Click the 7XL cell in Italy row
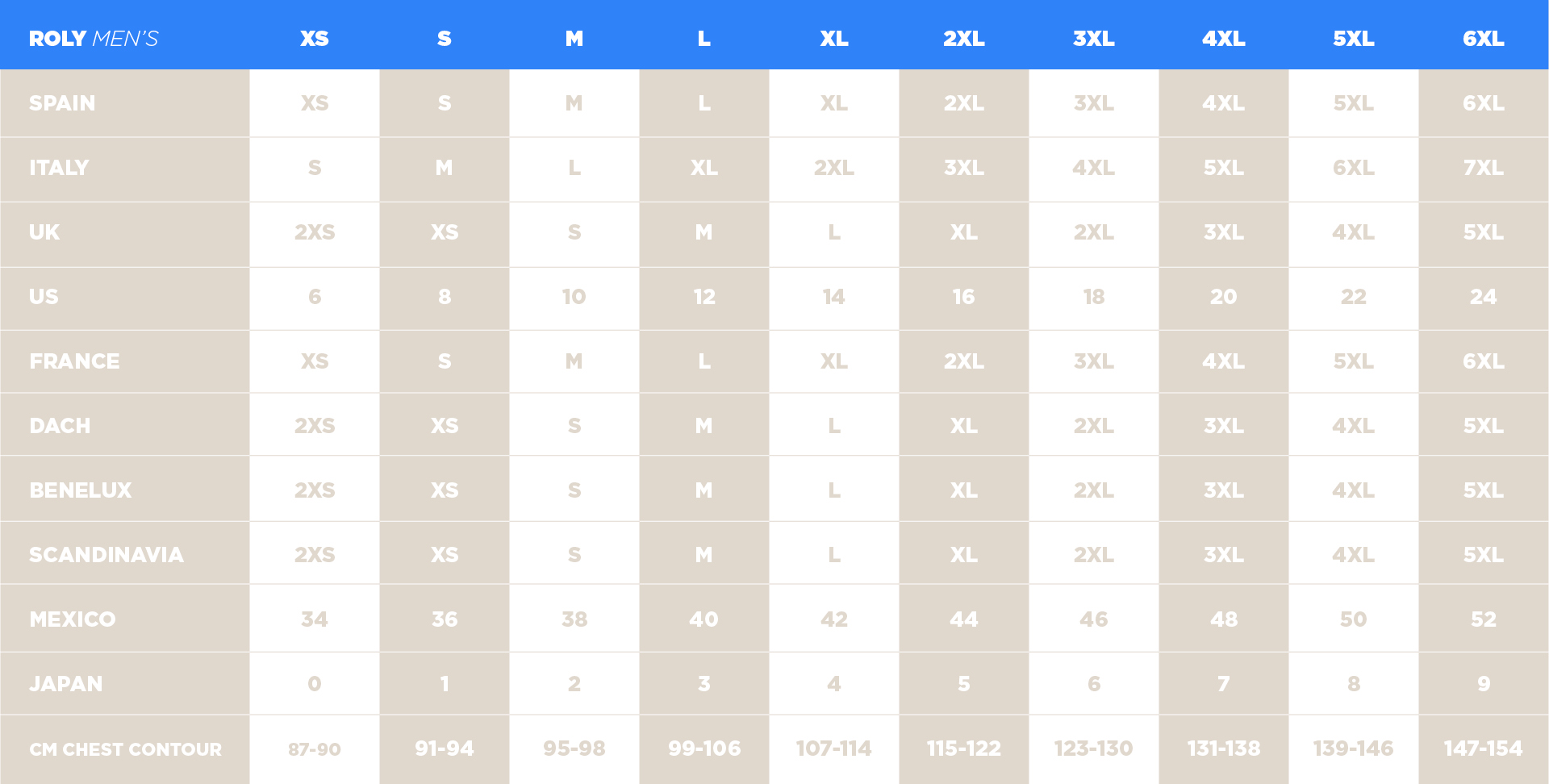 (1483, 168)
